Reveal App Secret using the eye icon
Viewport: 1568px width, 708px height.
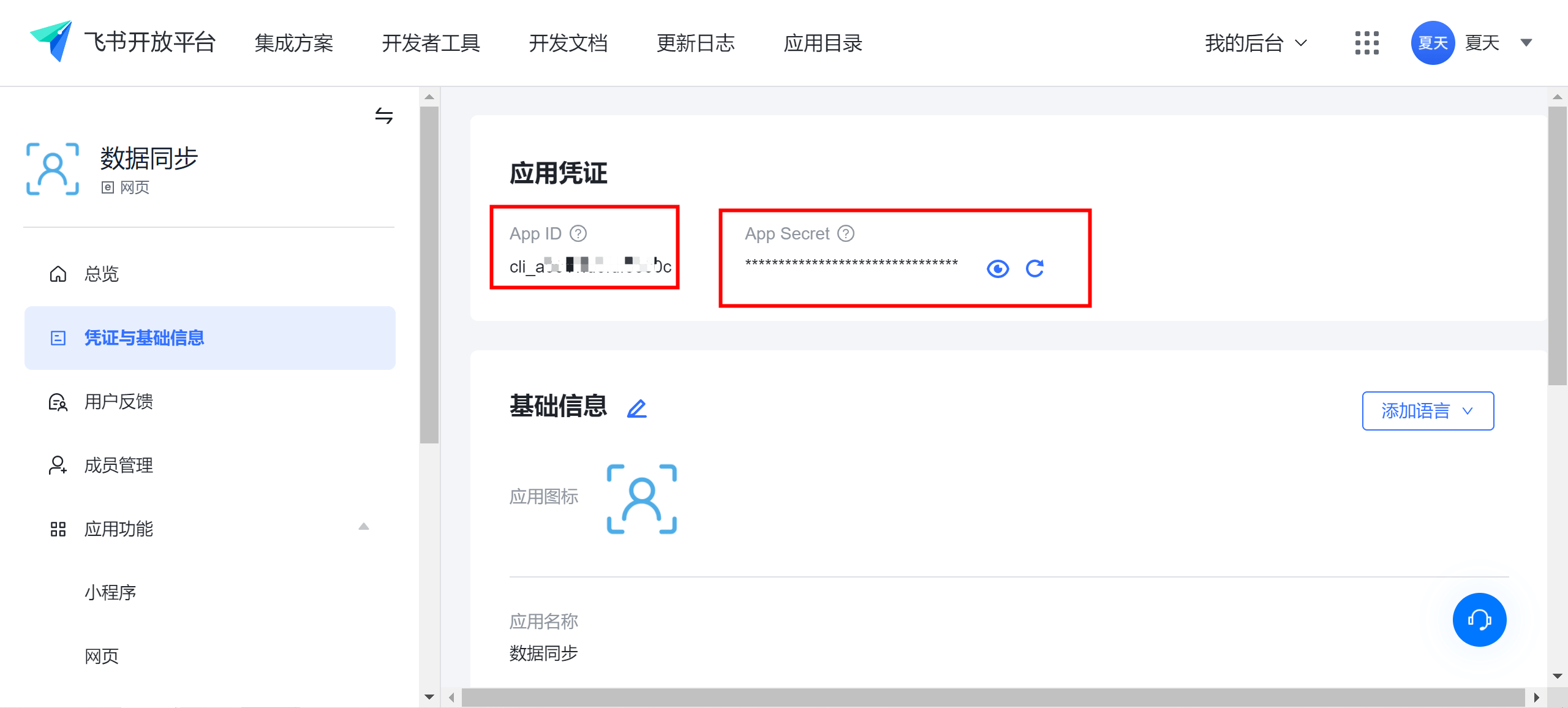click(998, 268)
